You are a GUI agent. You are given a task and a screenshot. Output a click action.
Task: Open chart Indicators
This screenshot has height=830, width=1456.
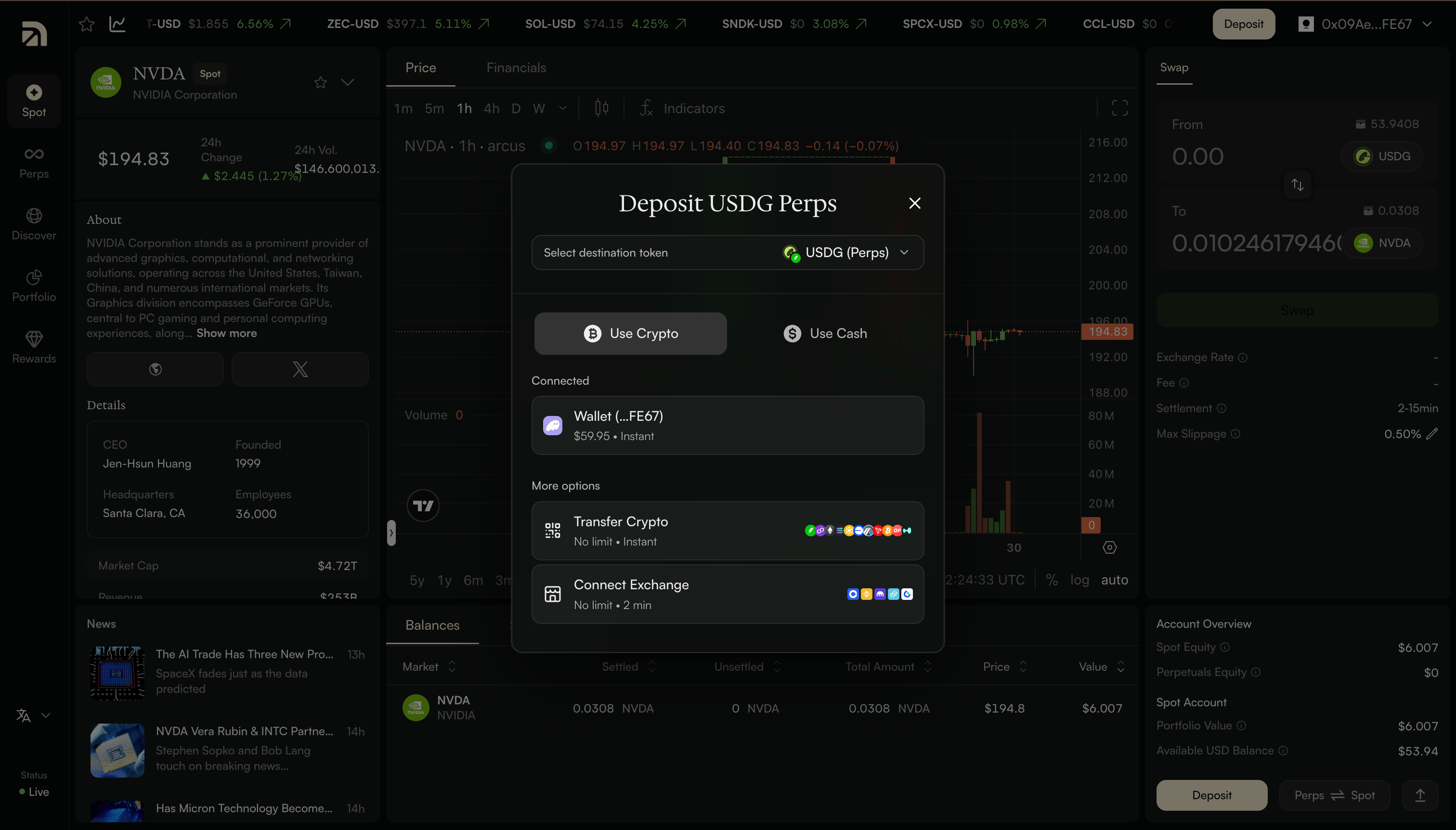click(x=682, y=108)
